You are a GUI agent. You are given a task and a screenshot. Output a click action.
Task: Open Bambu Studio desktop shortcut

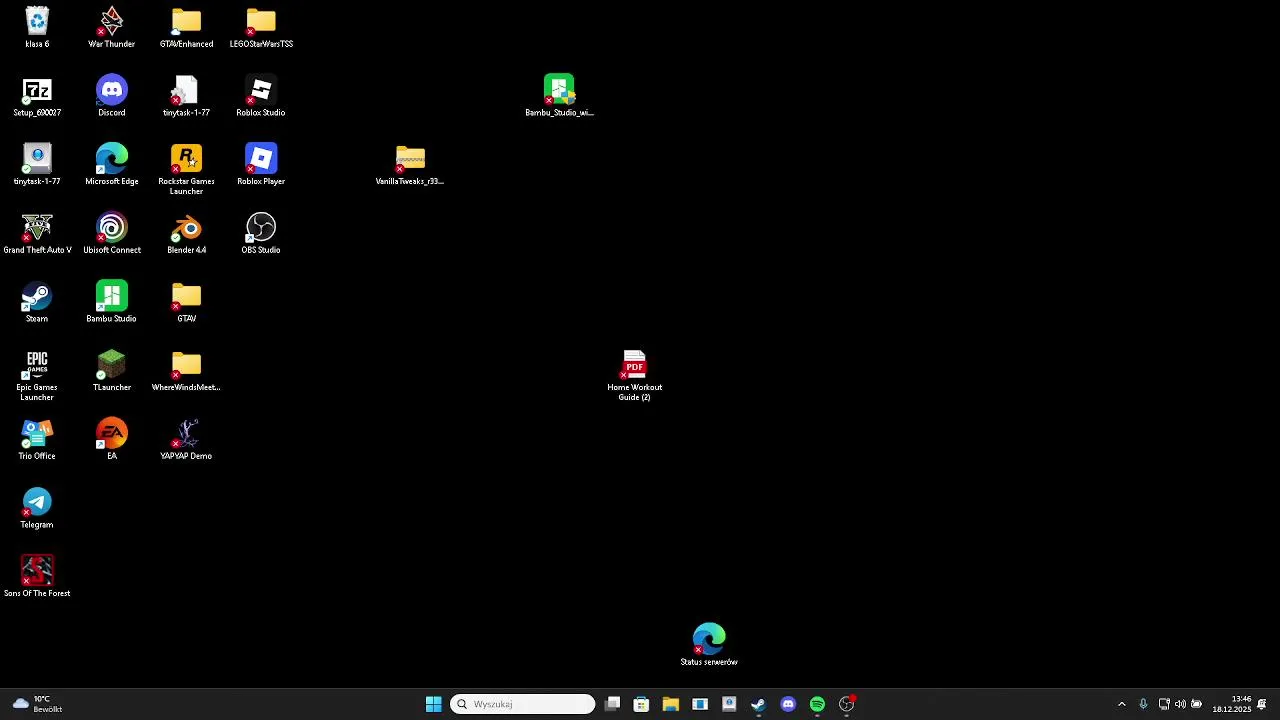pyautogui.click(x=111, y=302)
